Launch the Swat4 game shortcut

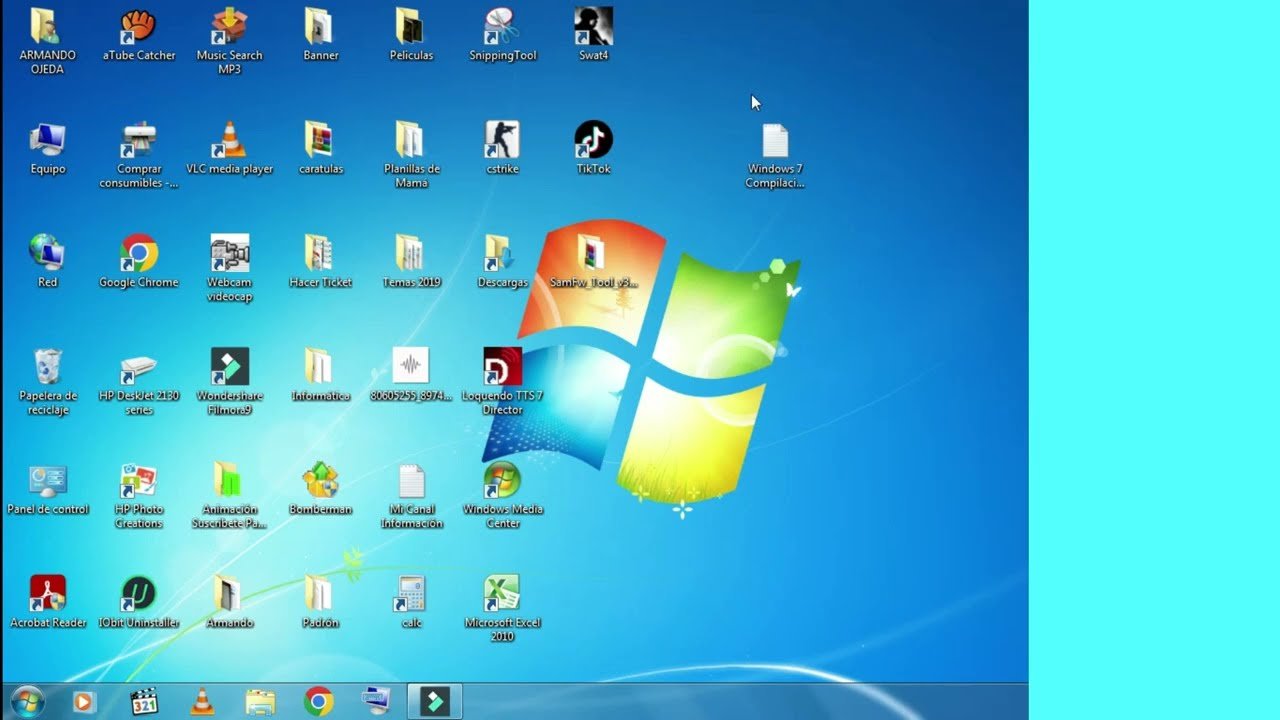pos(593,35)
